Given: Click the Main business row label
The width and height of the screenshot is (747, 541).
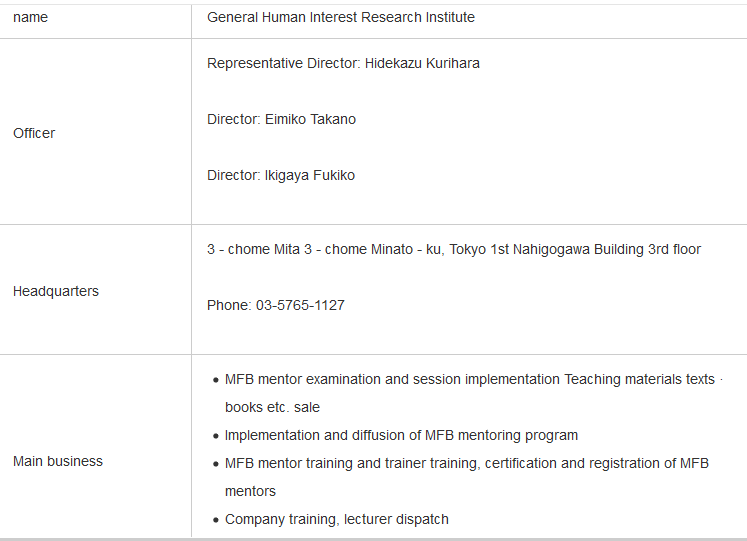Looking at the screenshot, I should click(x=58, y=461).
